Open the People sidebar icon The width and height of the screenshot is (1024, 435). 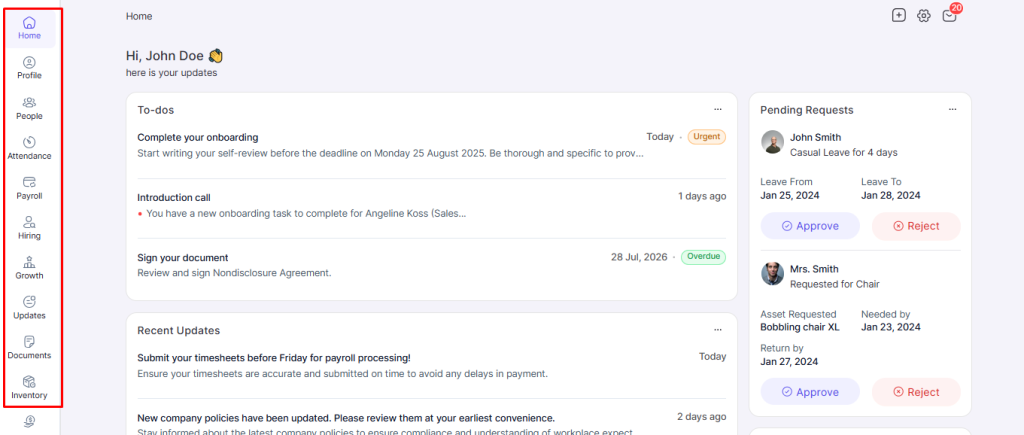(29, 108)
